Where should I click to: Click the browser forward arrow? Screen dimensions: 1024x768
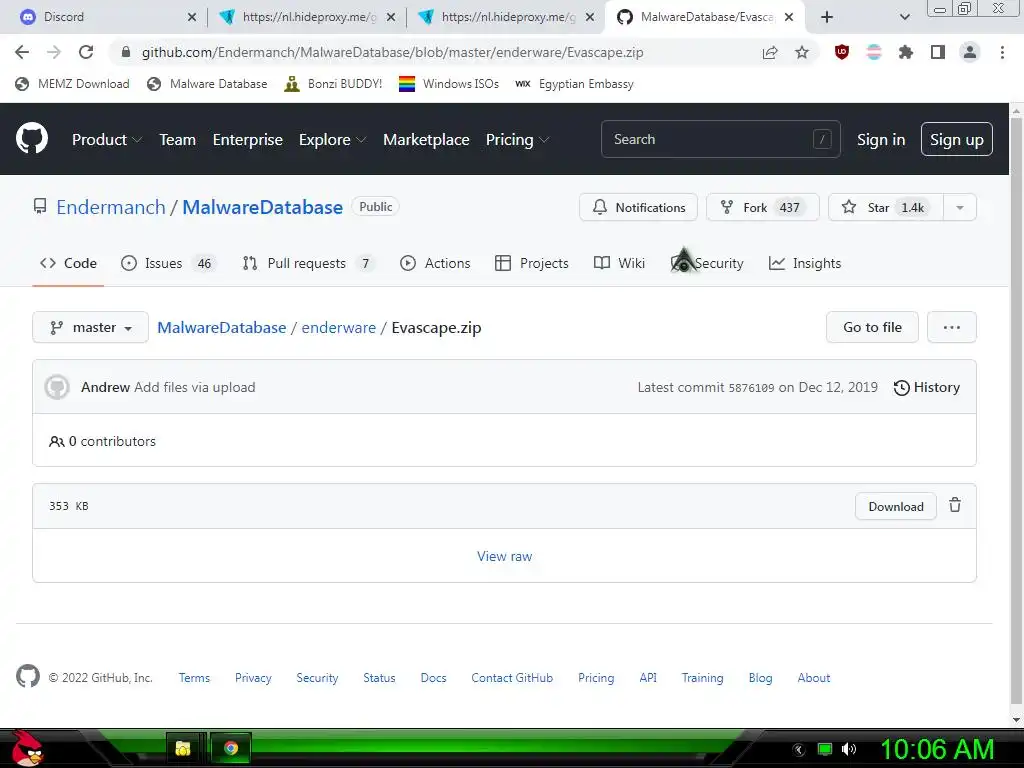pos(54,52)
